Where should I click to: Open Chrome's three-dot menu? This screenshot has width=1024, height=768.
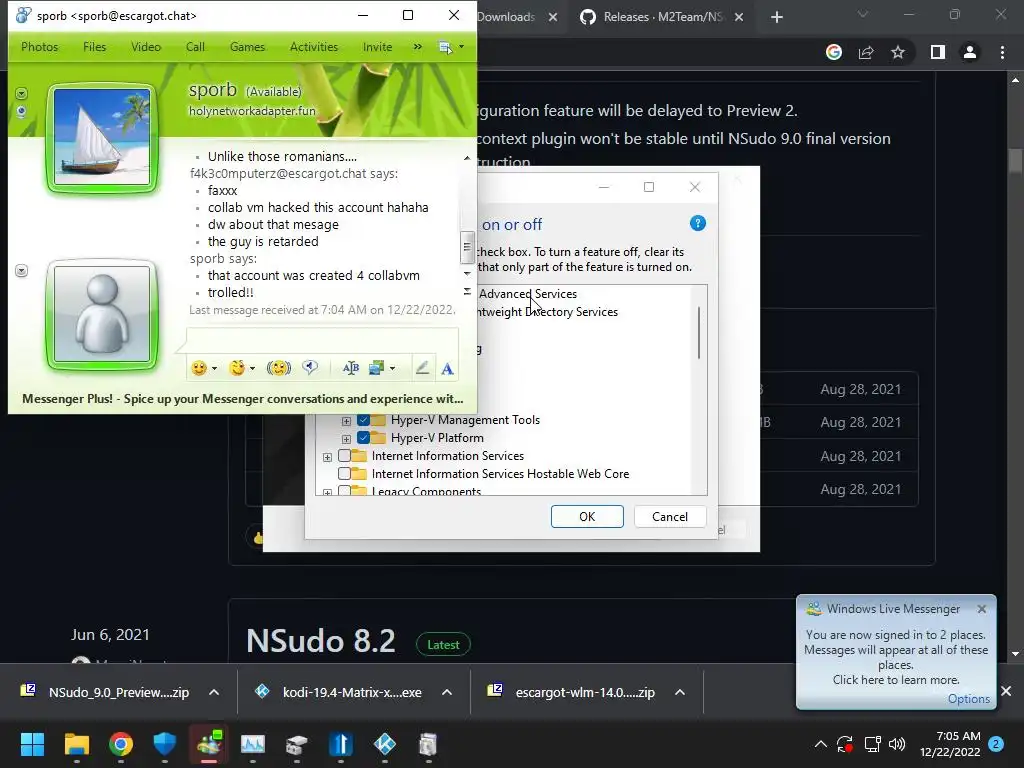[1002, 52]
